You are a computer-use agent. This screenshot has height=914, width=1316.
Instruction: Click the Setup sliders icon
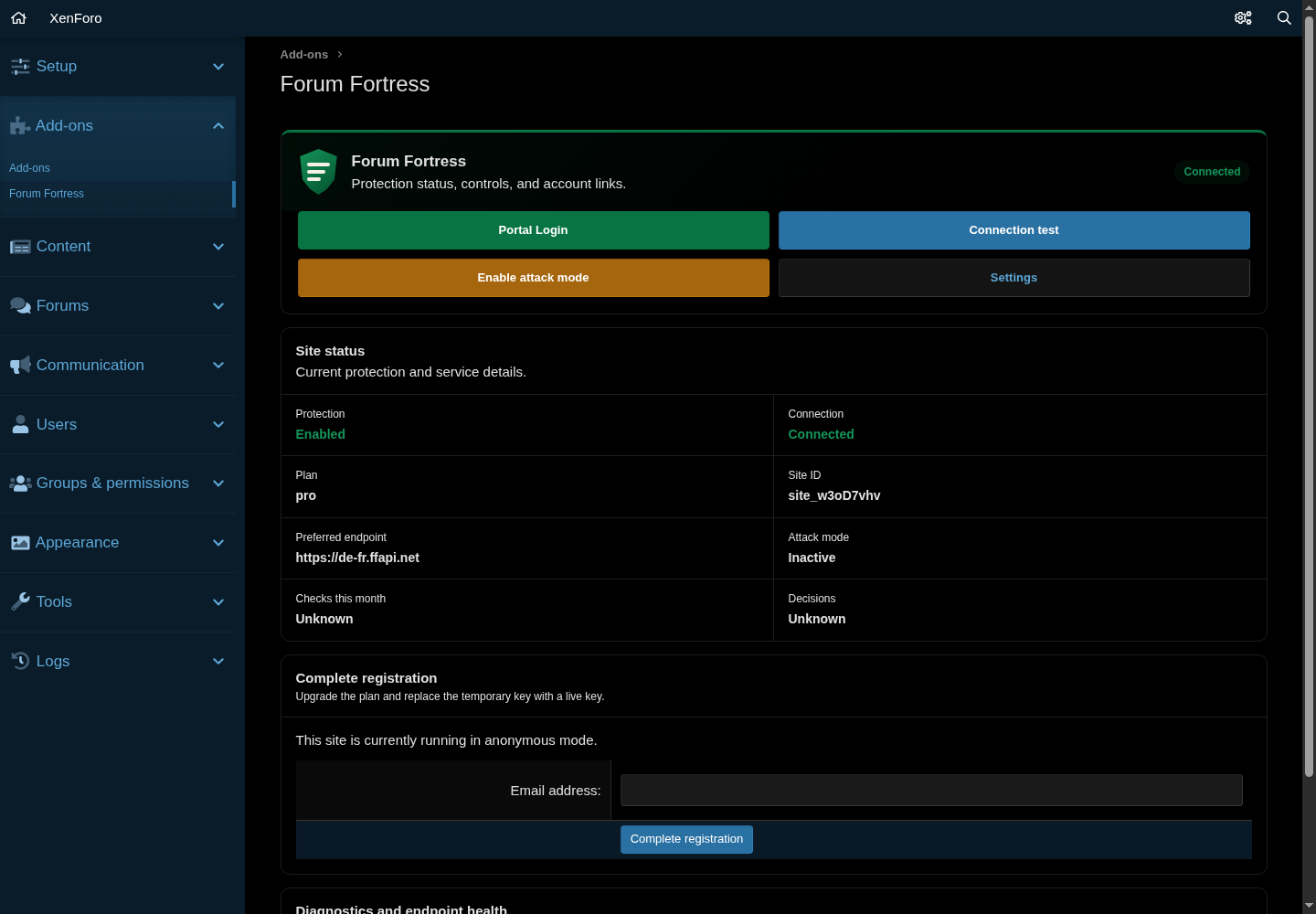(20, 67)
